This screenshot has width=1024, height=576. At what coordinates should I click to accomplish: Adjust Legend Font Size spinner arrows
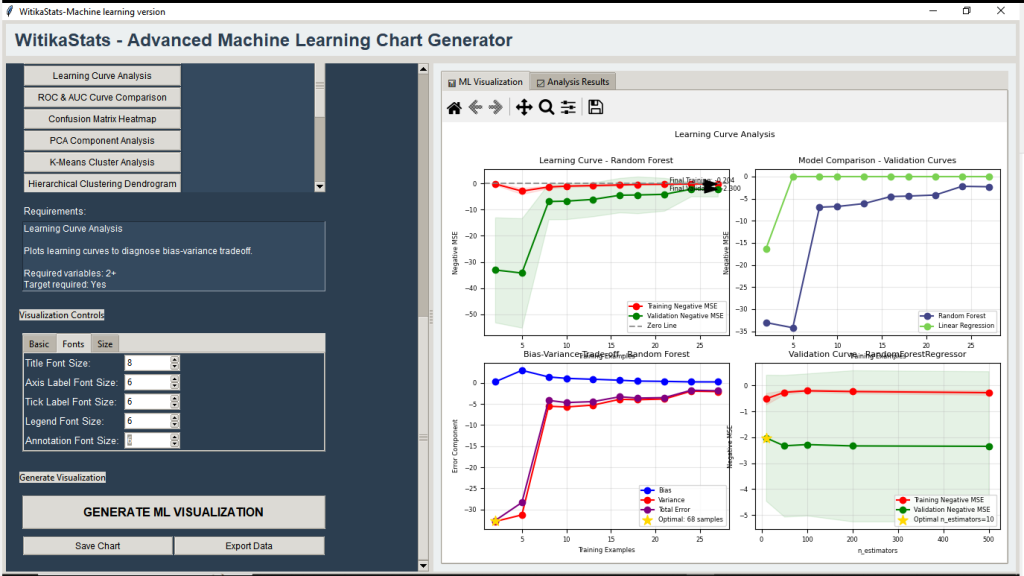[174, 421]
